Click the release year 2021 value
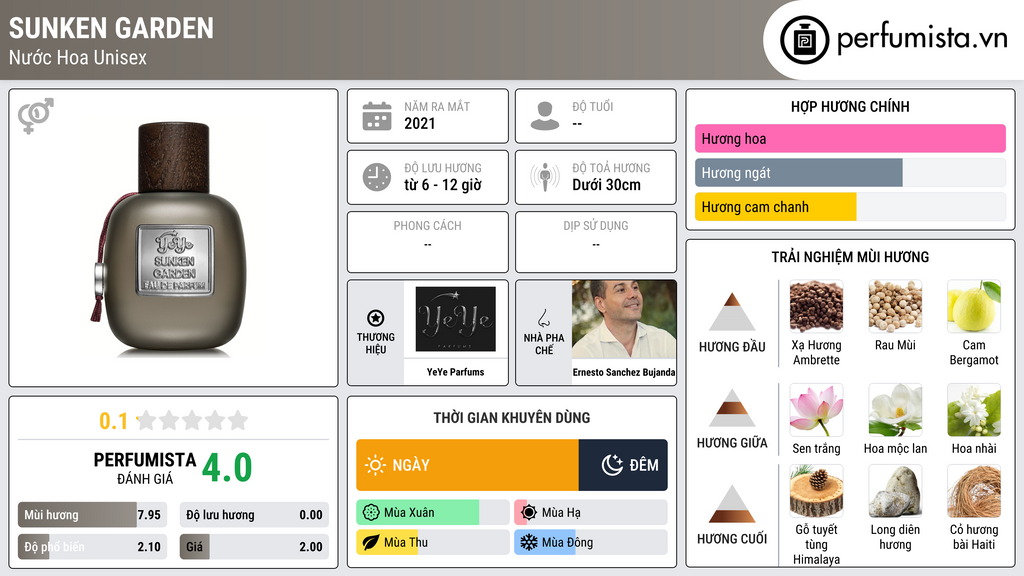Viewport: 1024px width, 576px height. click(419, 123)
